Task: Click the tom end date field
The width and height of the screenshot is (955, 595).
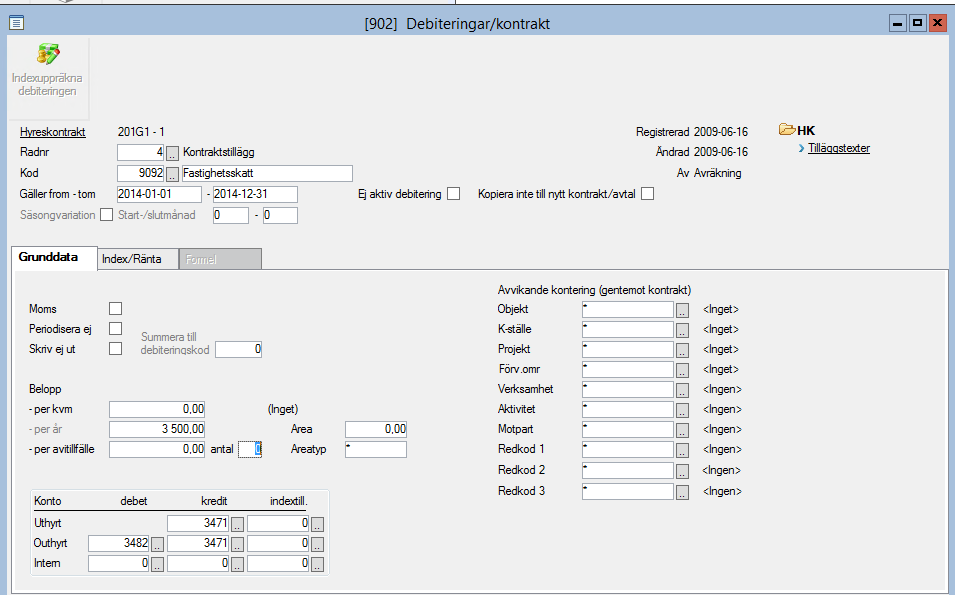Action: (x=255, y=194)
